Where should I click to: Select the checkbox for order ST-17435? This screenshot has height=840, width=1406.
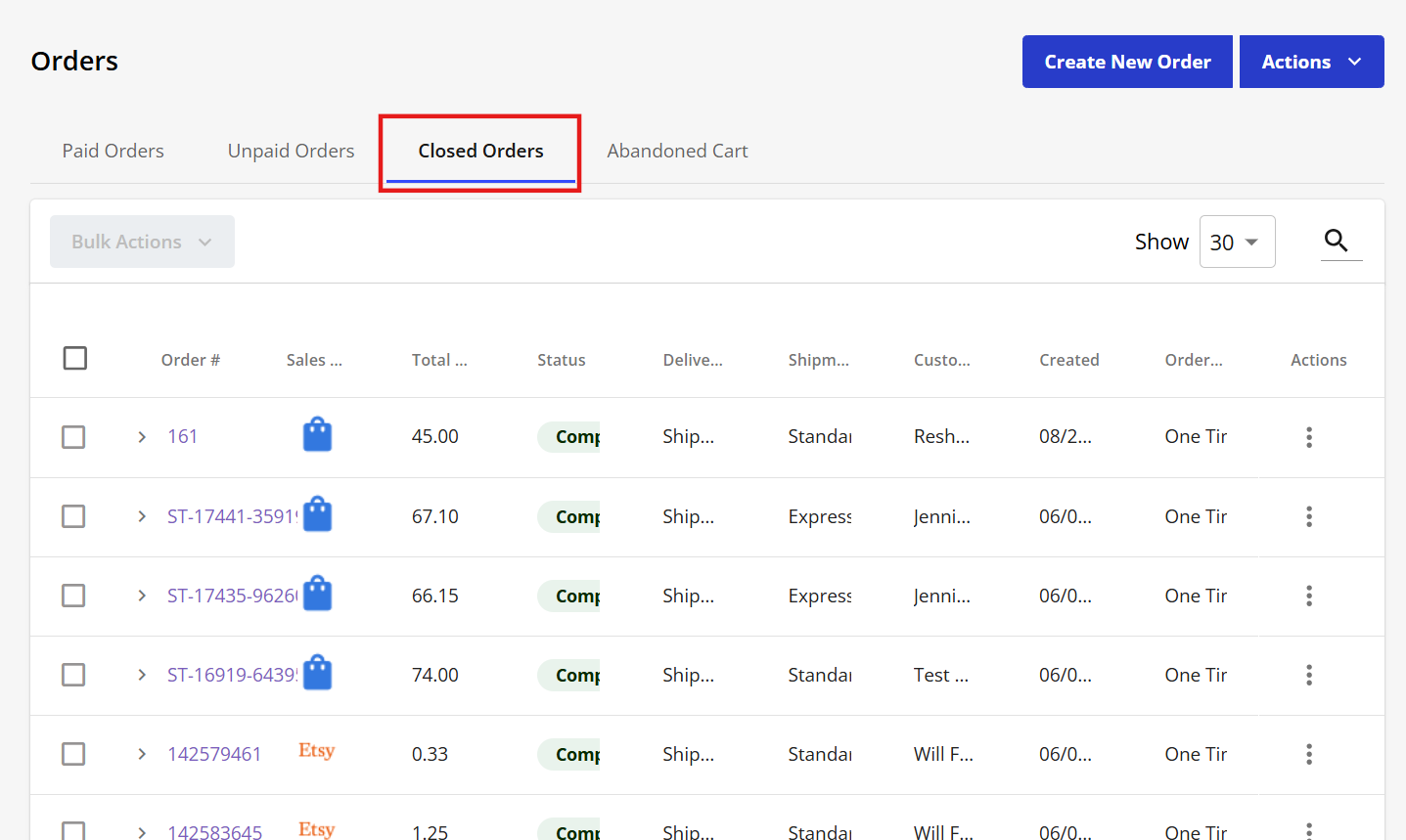point(73,595)
